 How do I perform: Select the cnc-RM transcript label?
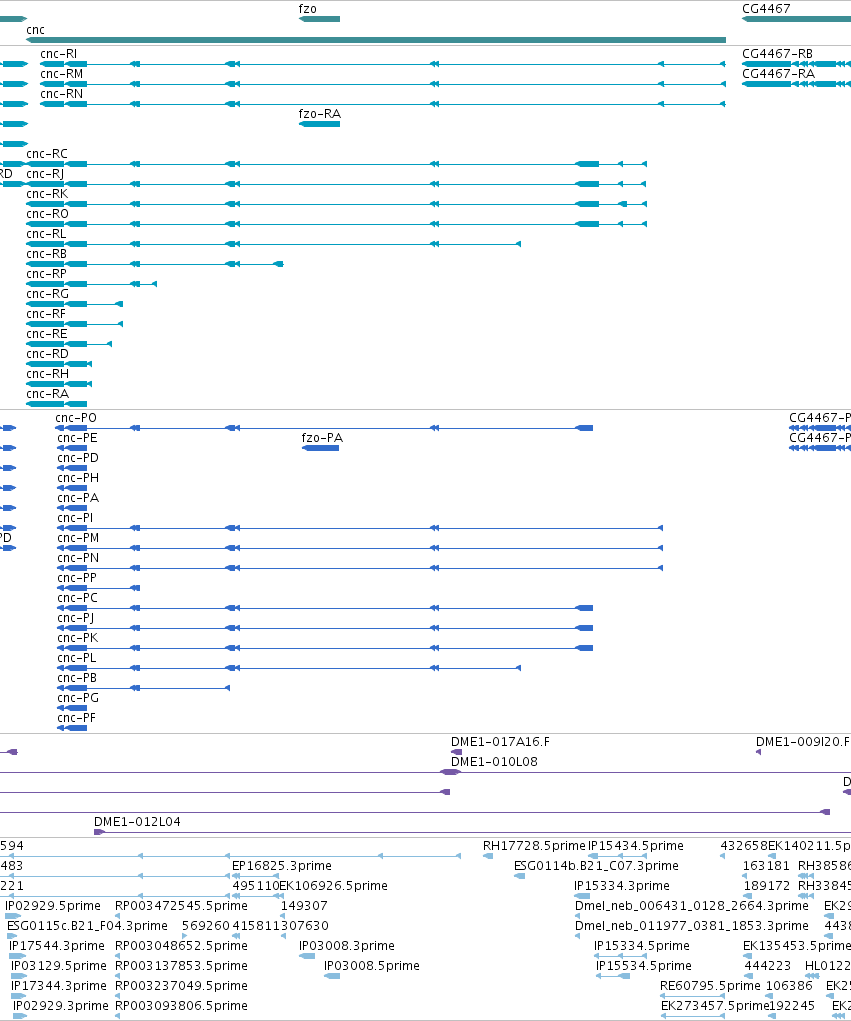[61, 74]
